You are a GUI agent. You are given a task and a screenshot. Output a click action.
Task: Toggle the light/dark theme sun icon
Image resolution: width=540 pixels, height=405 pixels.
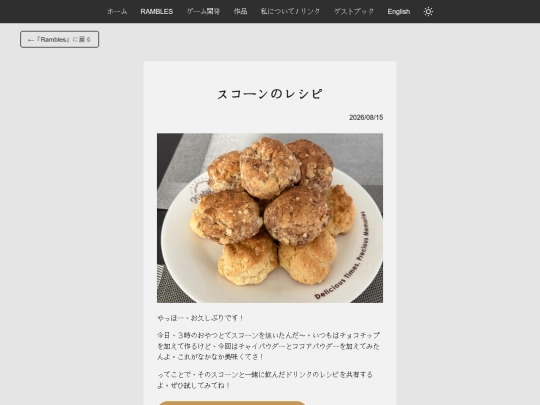point(428,12)
